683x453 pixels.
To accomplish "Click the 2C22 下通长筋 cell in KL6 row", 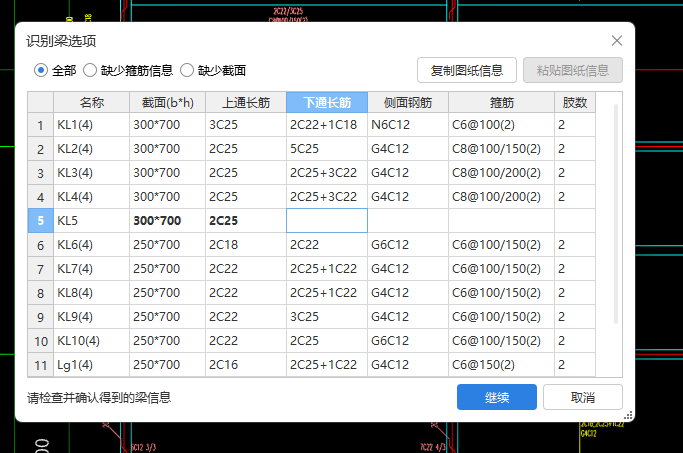I will click(x=327, y=245).
